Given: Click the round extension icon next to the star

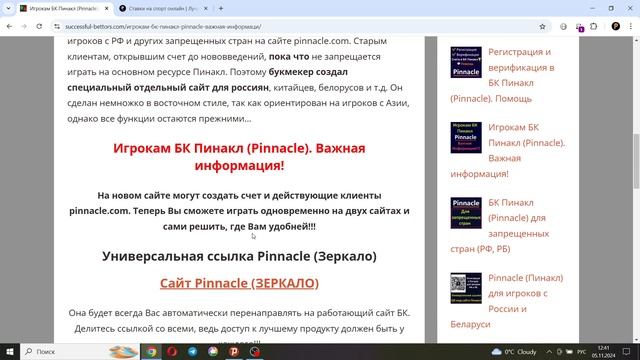Looking at the screenshot, I should click(563, 27).
